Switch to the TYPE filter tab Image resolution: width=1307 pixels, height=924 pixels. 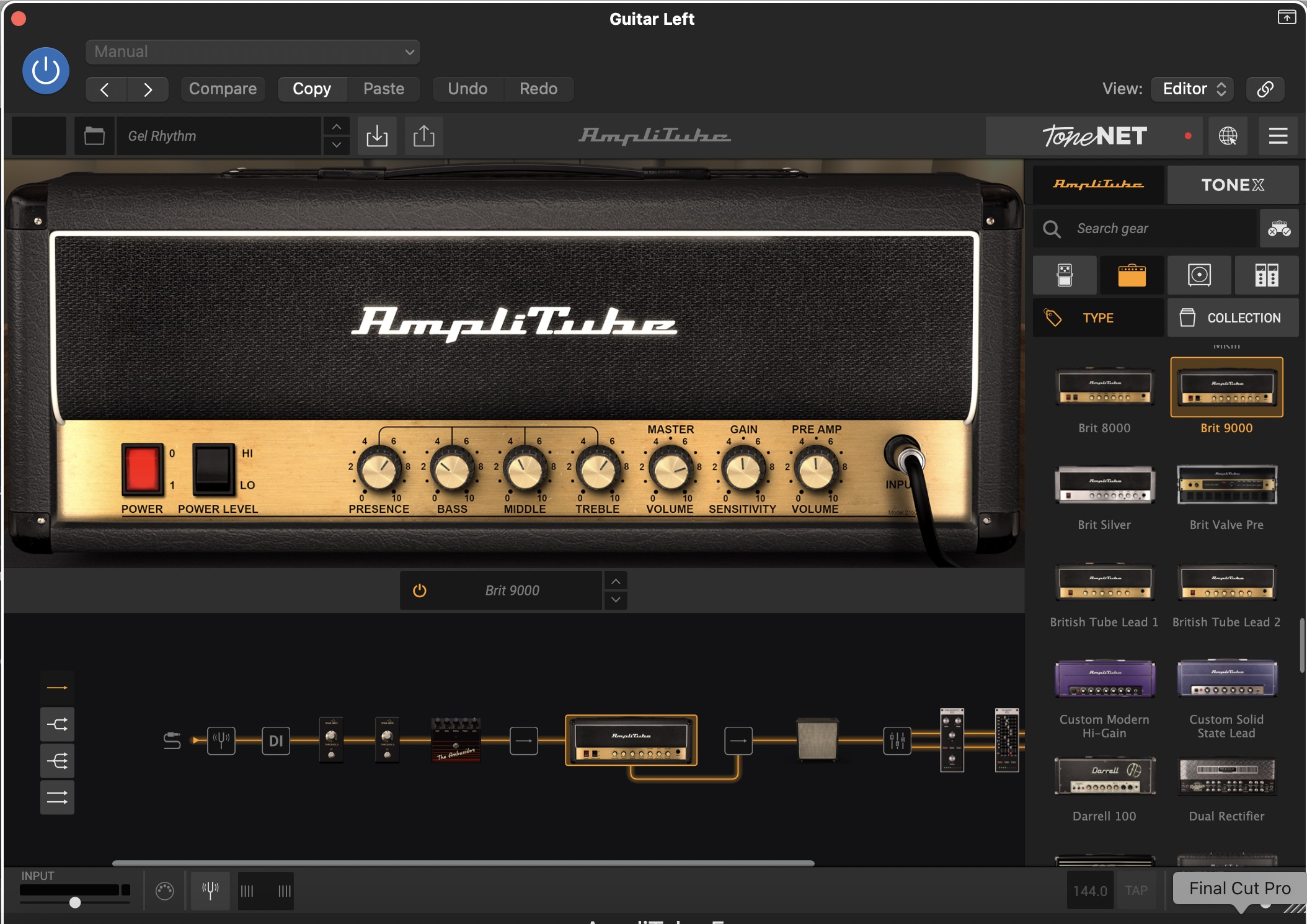pos(1098,318)
